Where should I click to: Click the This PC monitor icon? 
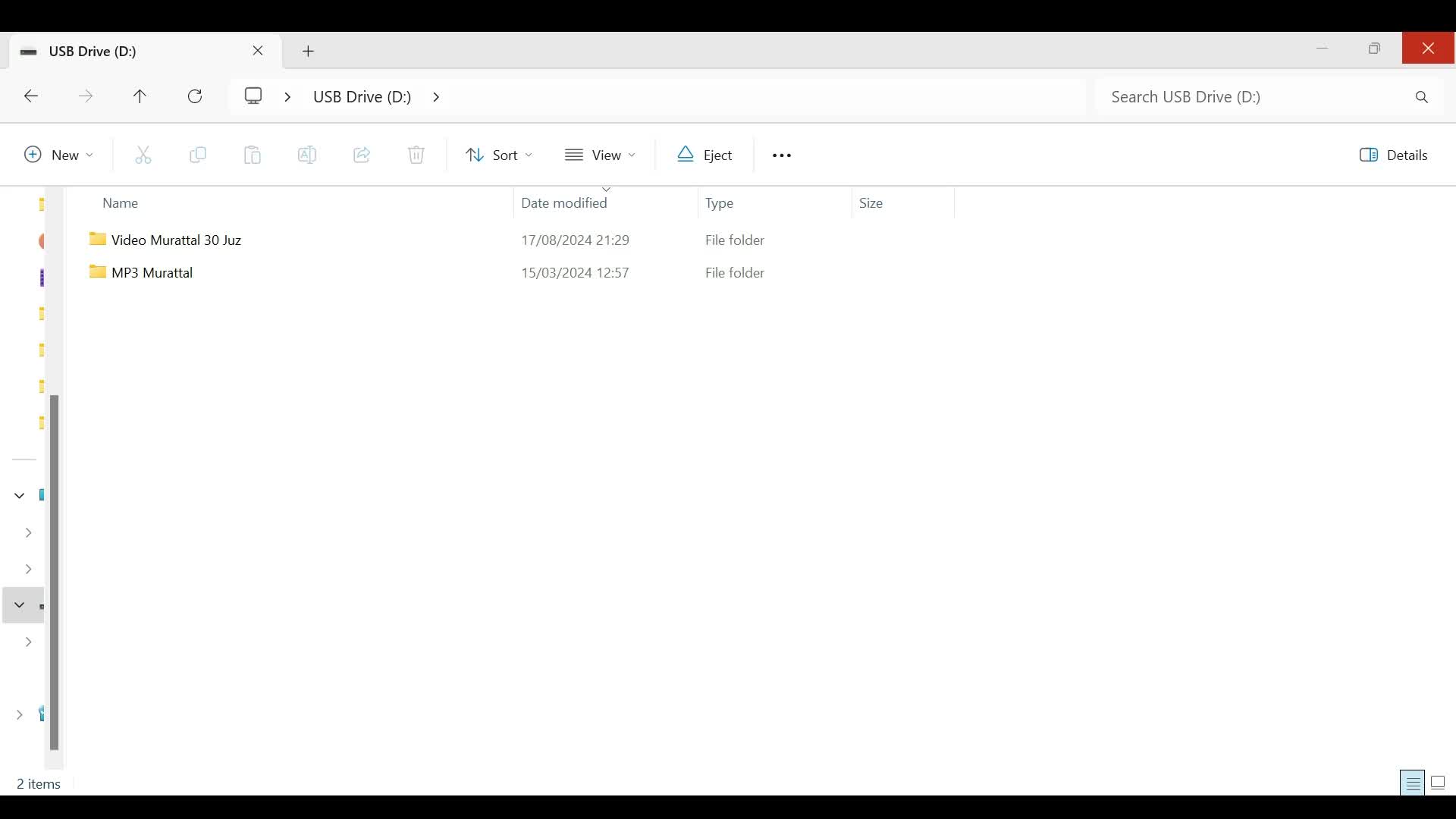[253, 96]
